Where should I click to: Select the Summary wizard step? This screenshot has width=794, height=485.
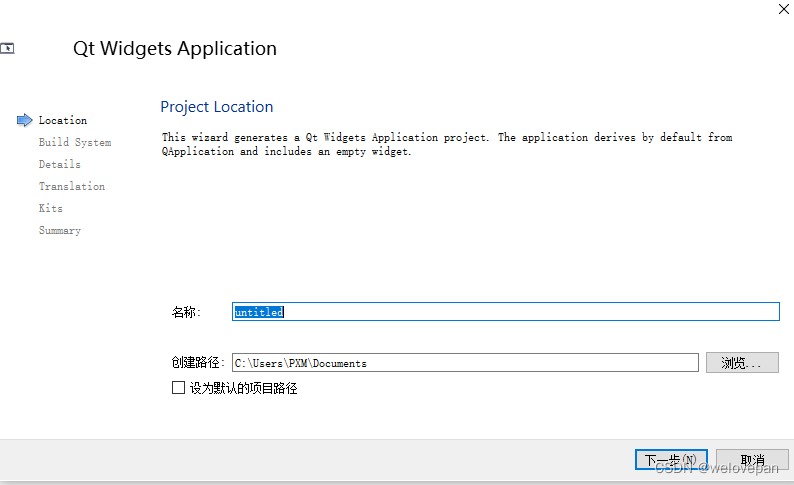click(60, 230)
